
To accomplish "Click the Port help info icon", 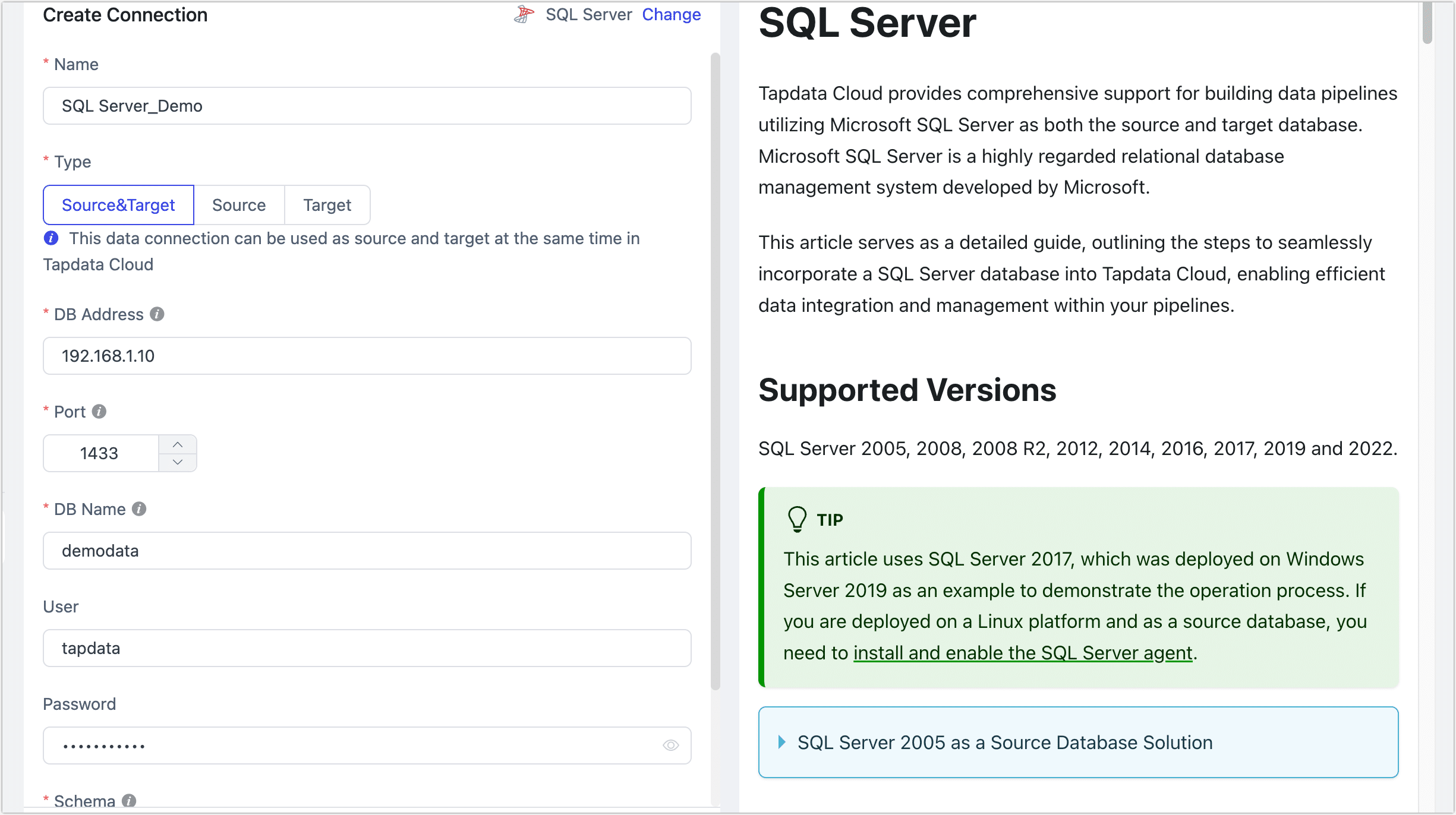I will tap(99, 411).
